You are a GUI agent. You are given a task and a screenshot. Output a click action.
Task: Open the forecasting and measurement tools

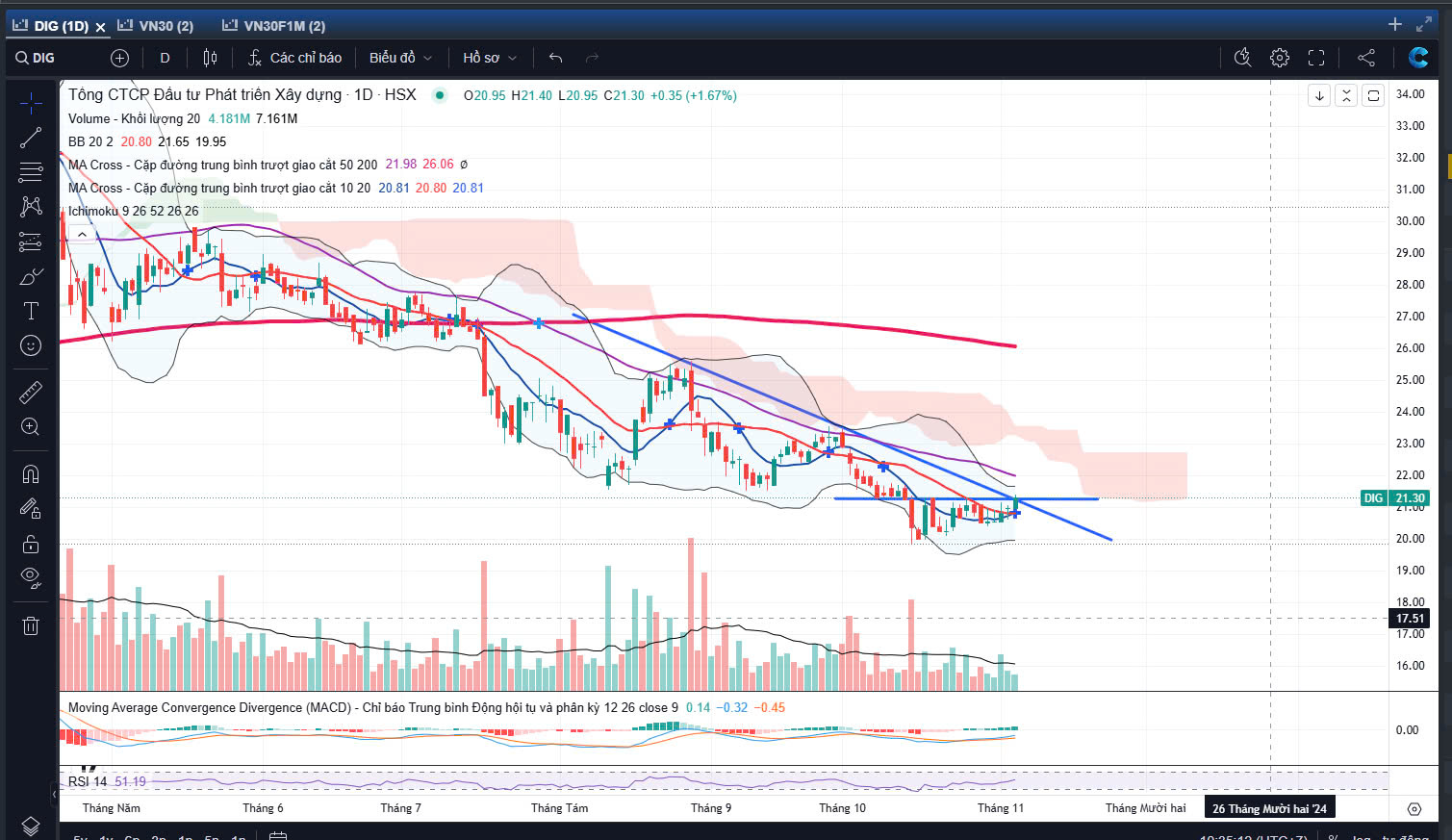(31, 242)
